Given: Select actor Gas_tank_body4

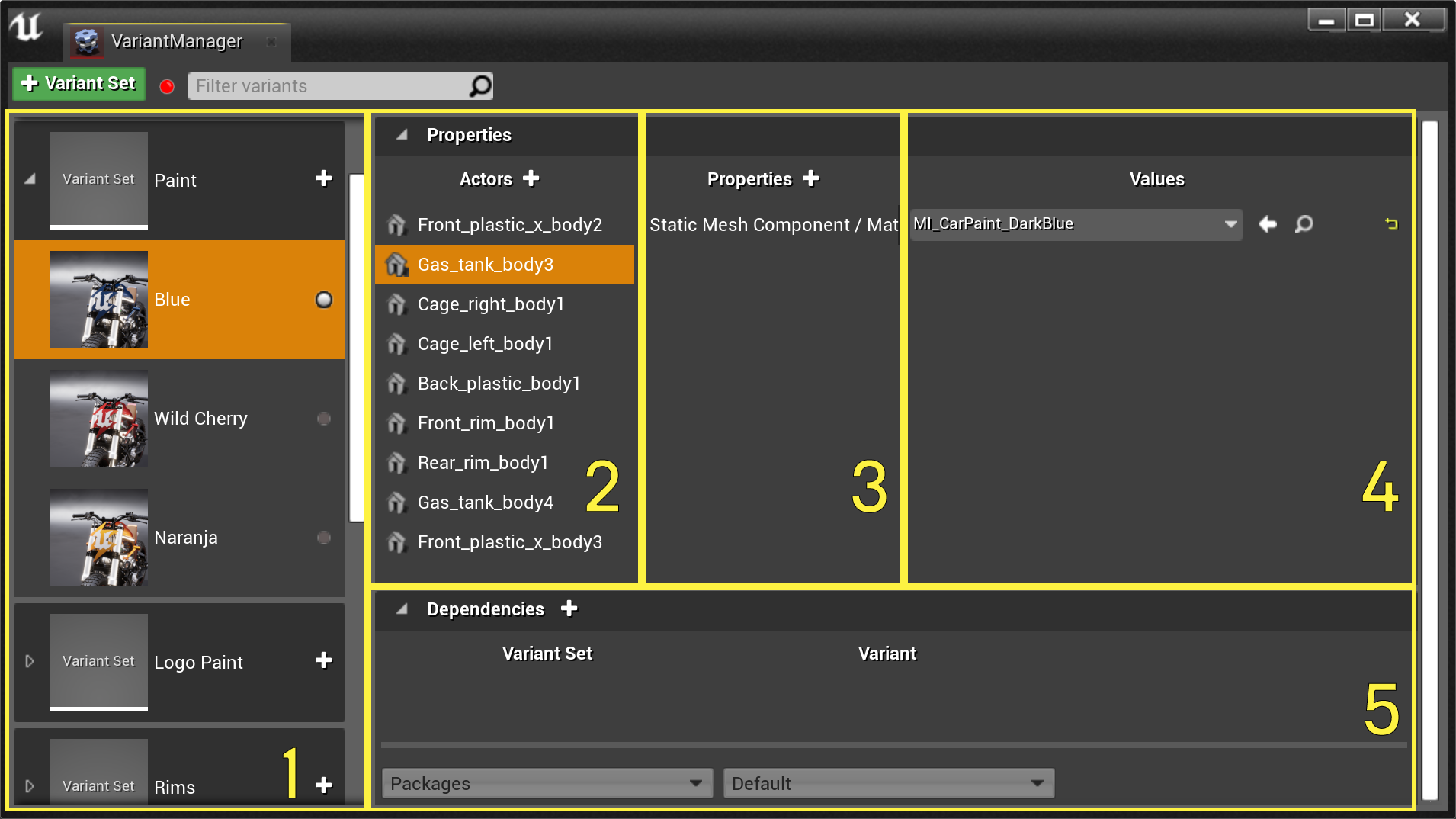Looking at the screenshot, I should coord(505,503).
